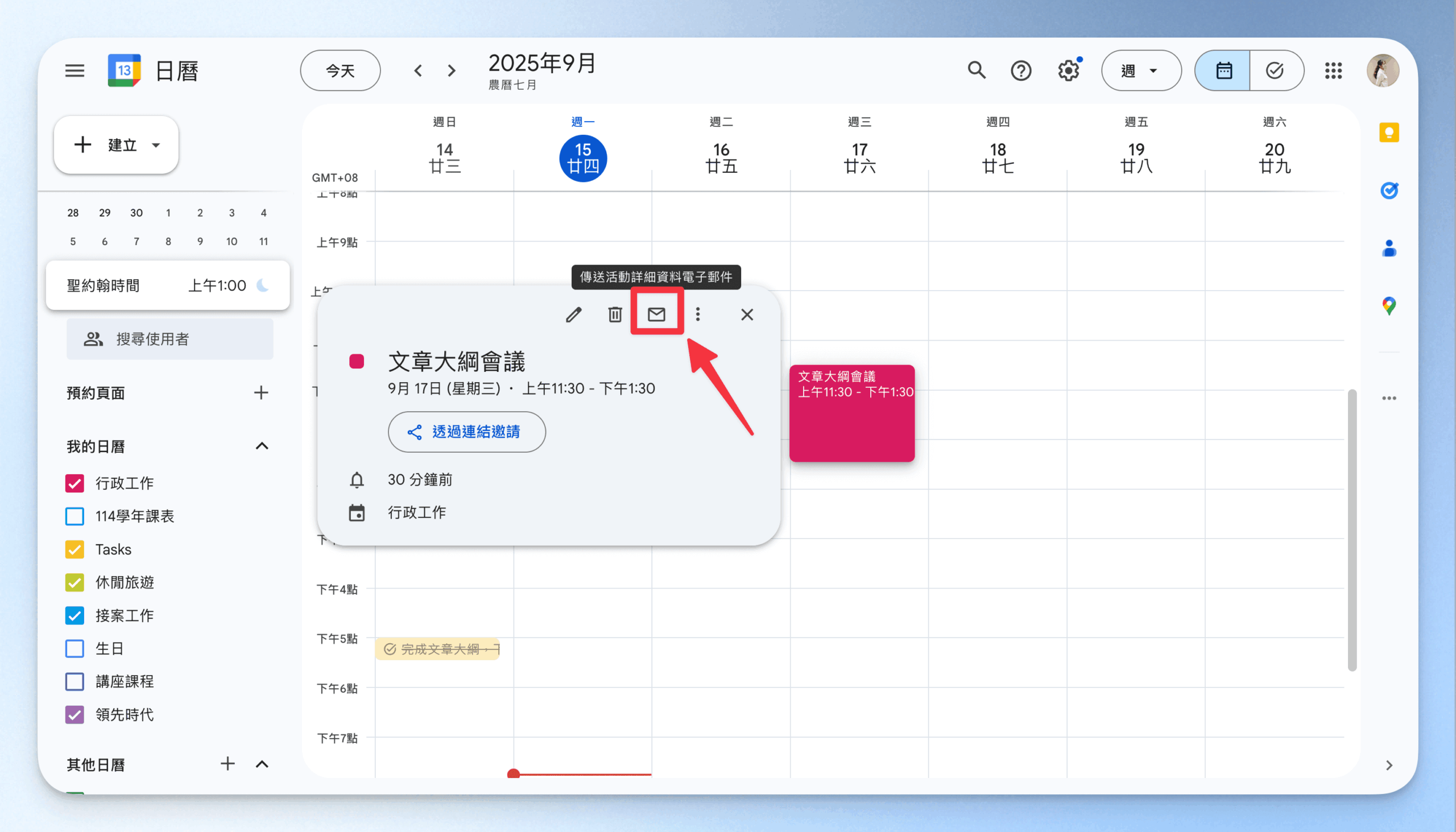The height and width of the screenshot is (832, 1456).
Task: Open the three-dot options menu in popup
Action: pyautogui.click(x=698, y=314)
